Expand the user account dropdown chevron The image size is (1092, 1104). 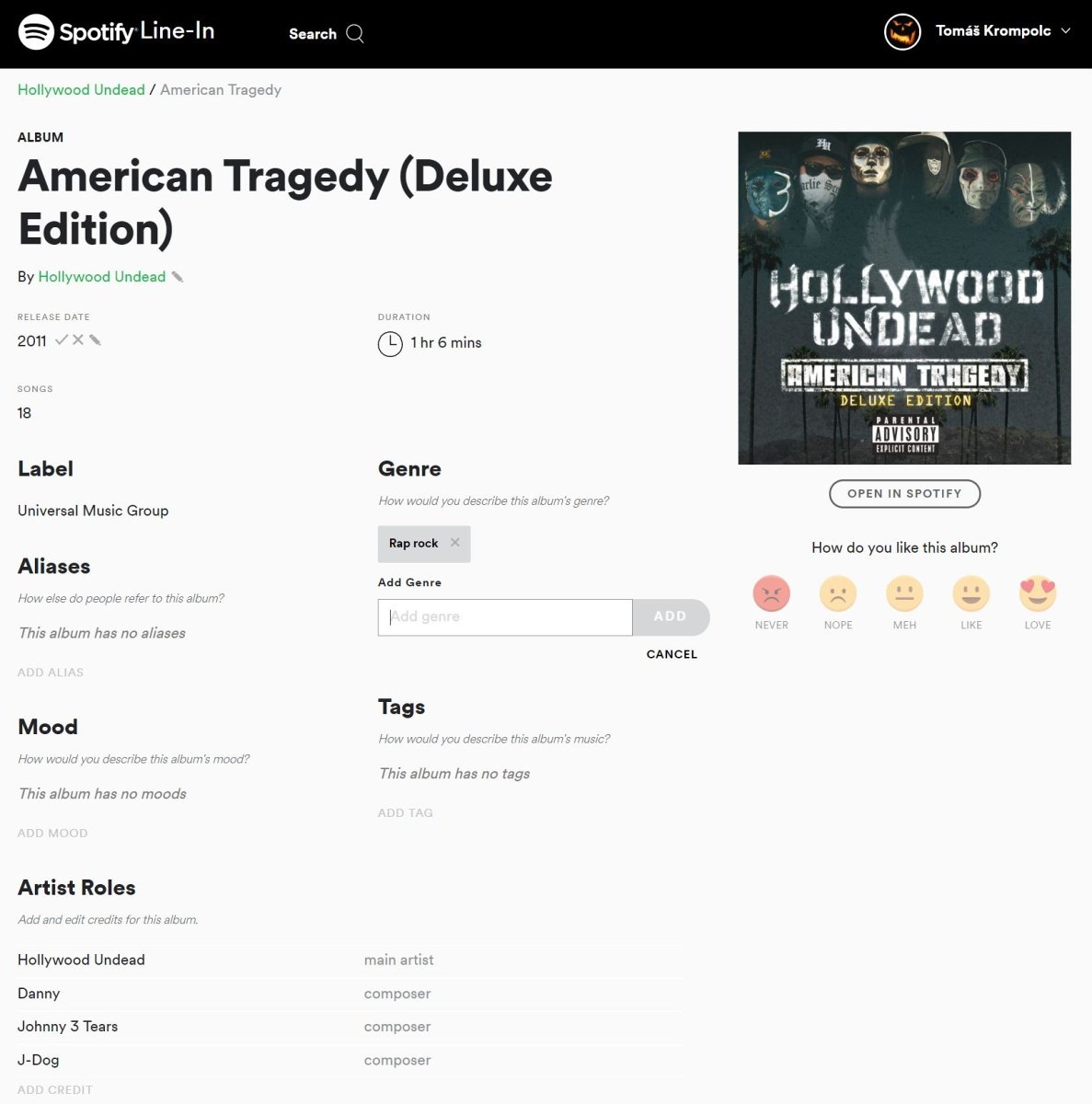pyautogui.click(x=1065, y=30)
